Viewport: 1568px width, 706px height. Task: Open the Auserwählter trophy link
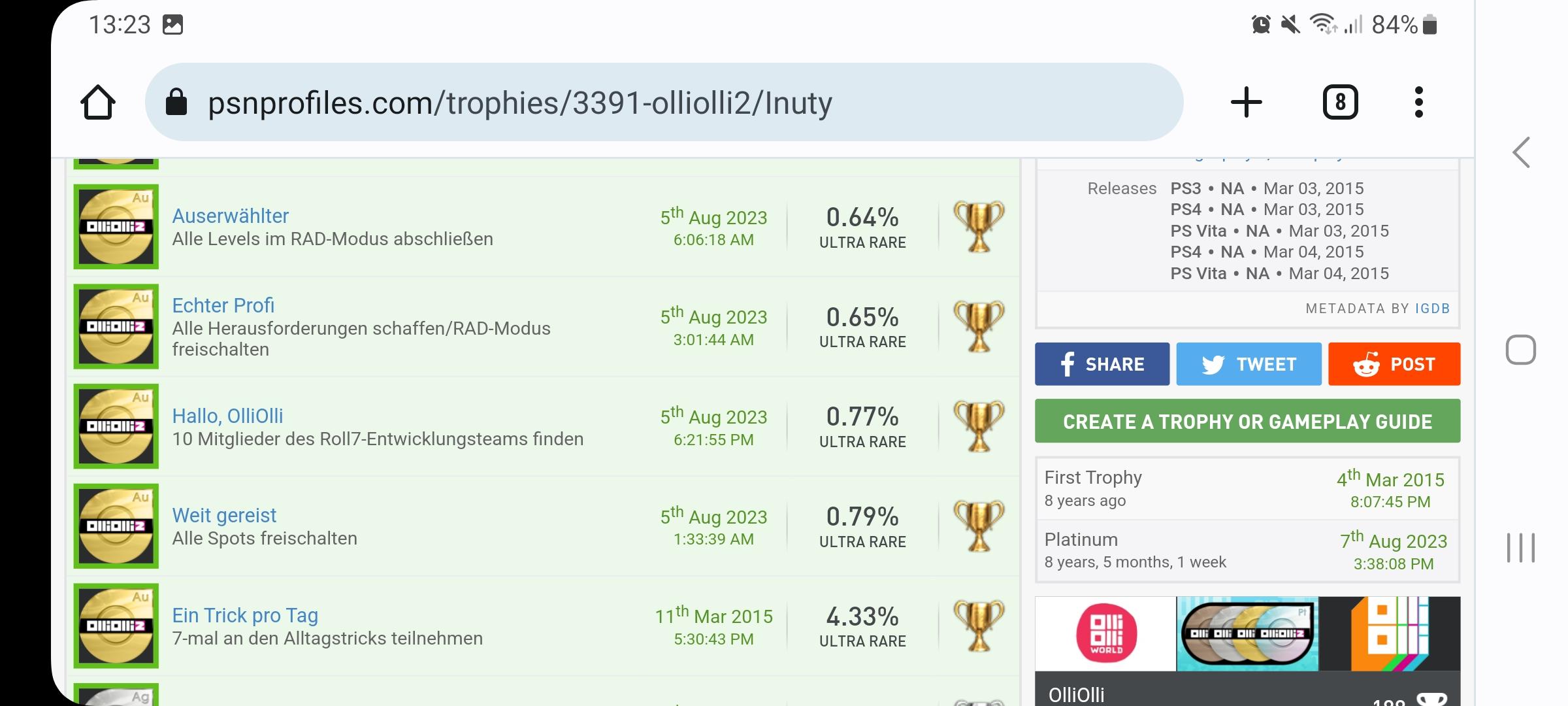point(230,216)
